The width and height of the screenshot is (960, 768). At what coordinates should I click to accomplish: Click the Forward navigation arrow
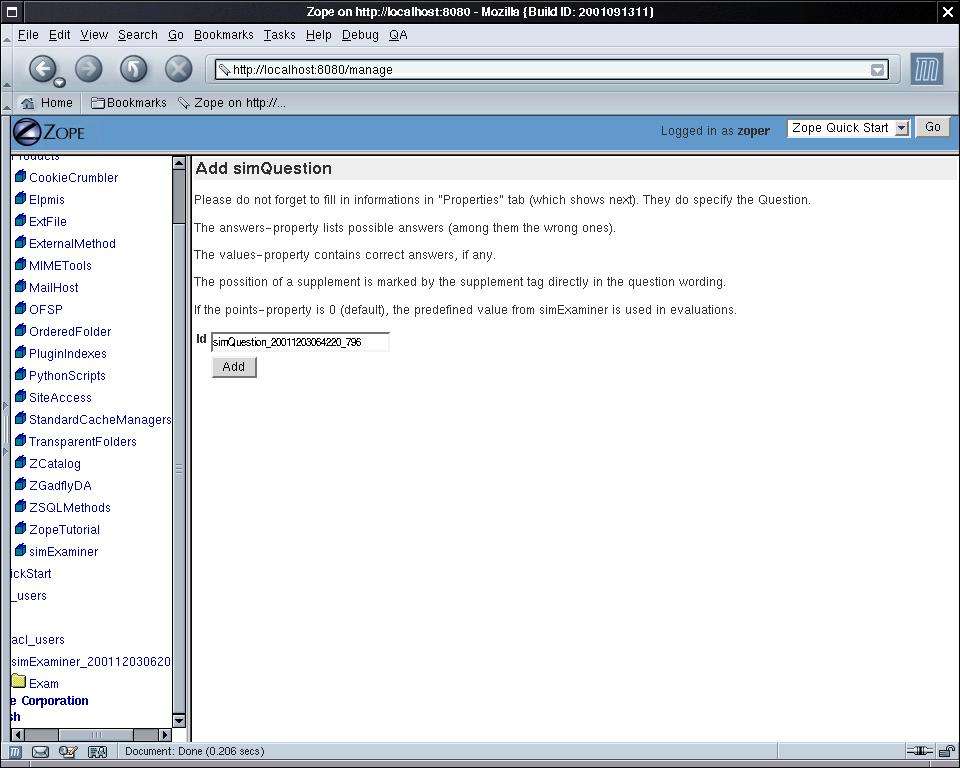89,68
